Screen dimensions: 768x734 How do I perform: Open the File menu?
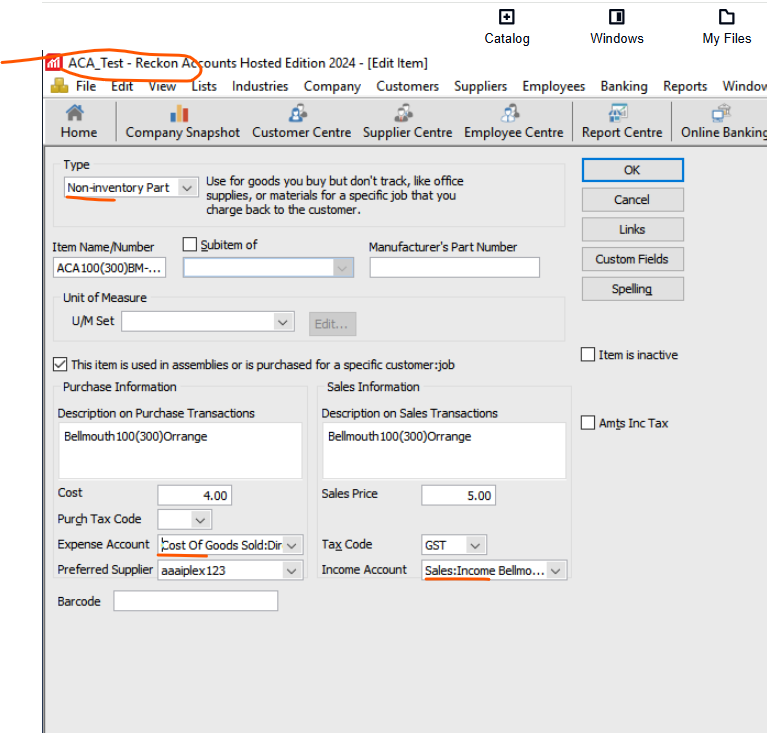pyautogui.click(x=86, y=86)
